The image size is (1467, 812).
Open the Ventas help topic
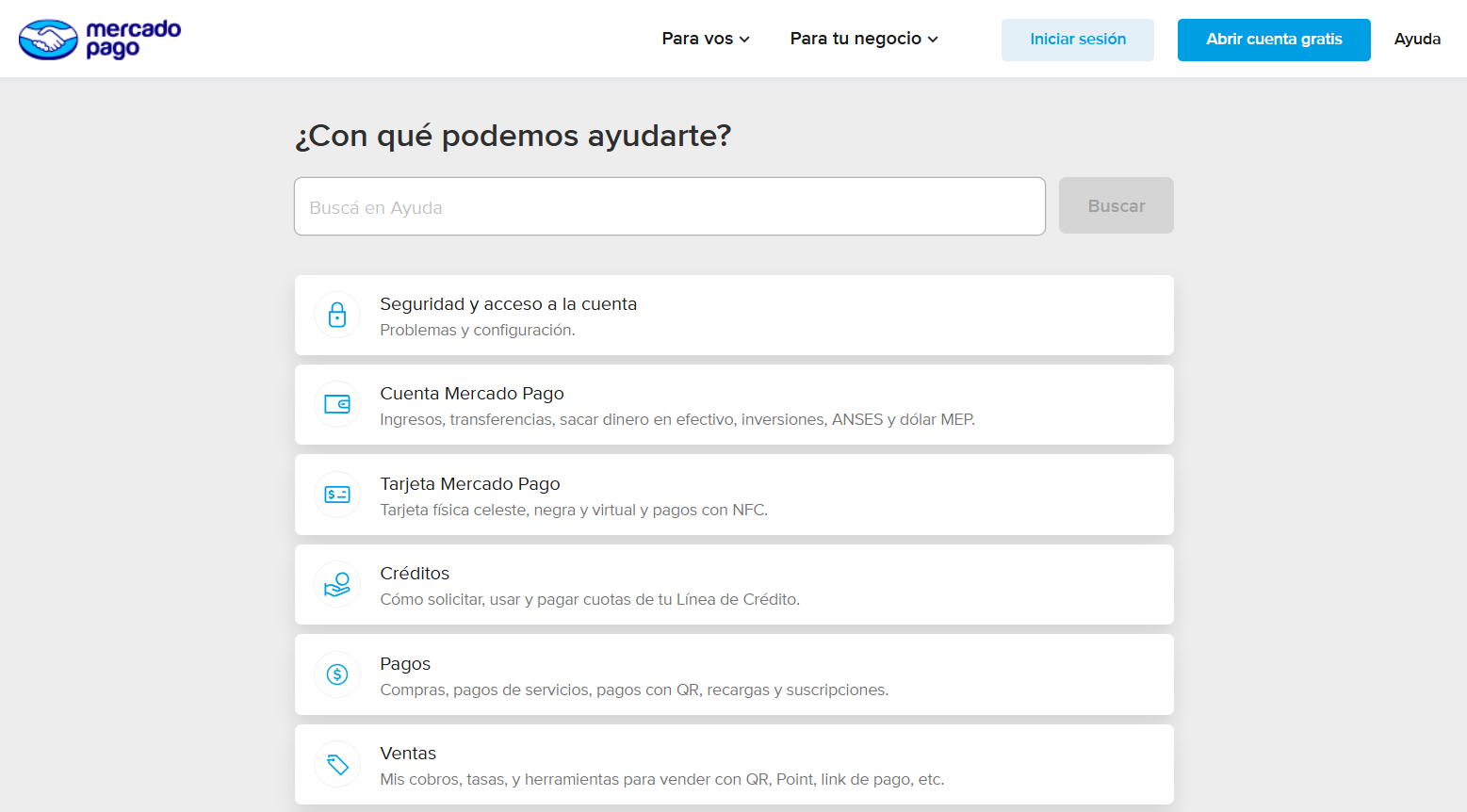[x=734, y=764]
